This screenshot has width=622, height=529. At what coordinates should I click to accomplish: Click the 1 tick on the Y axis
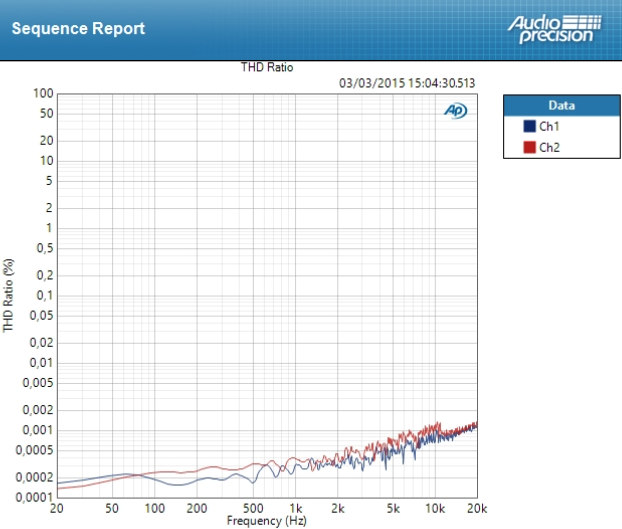[x=48, y=228]
